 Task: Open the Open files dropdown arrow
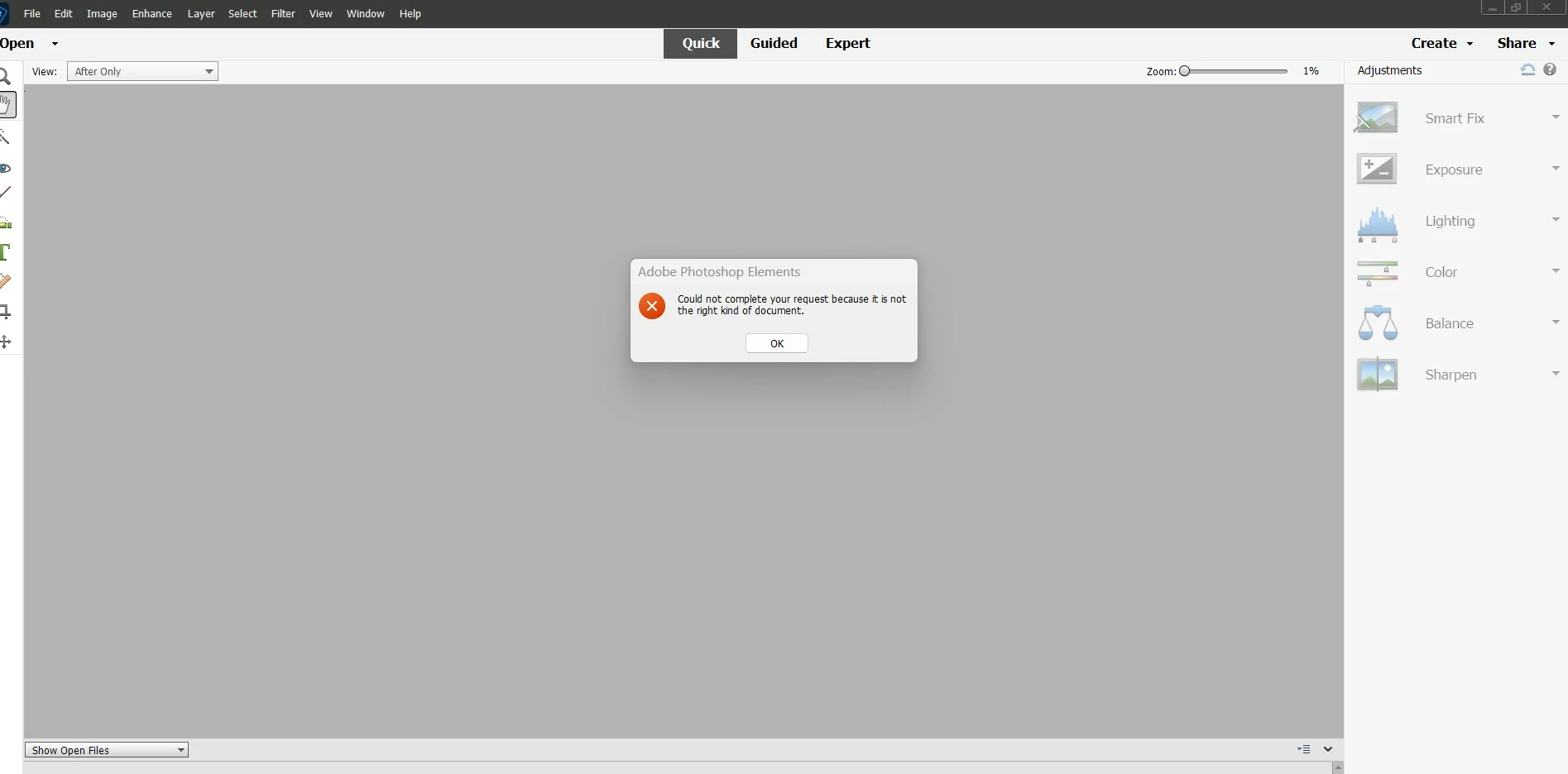55,44
